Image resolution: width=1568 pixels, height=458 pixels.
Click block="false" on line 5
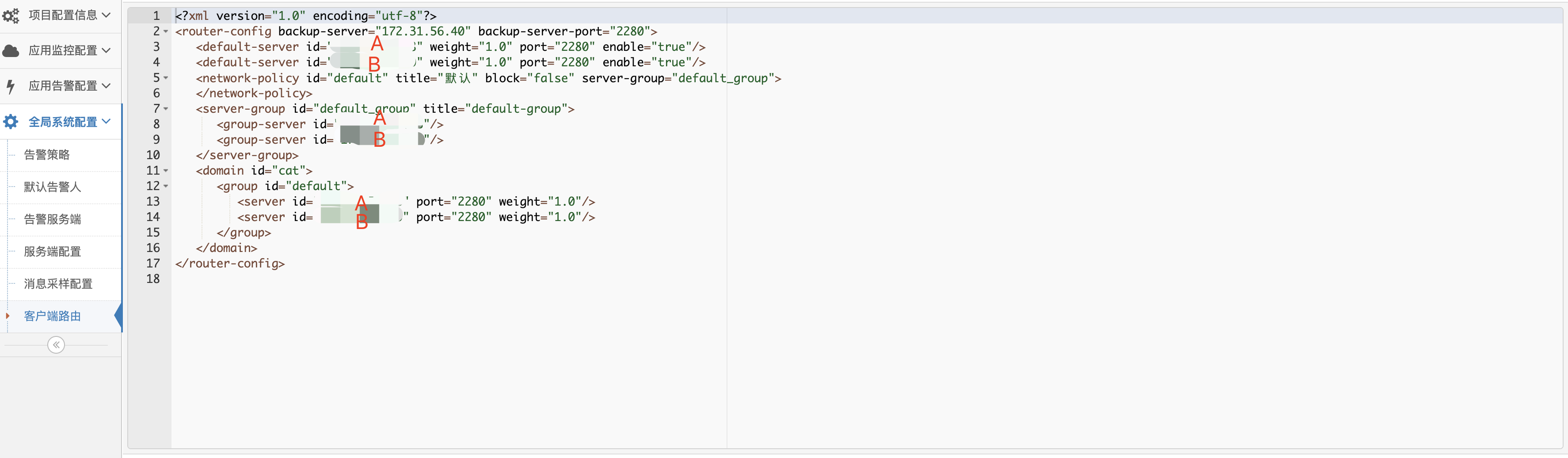[529, 78]
